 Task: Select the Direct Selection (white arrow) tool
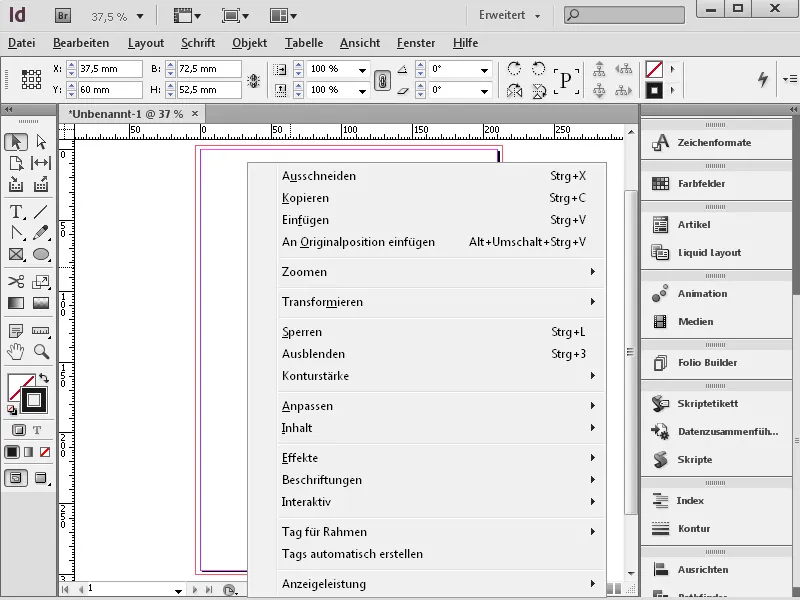click(41, 142)
